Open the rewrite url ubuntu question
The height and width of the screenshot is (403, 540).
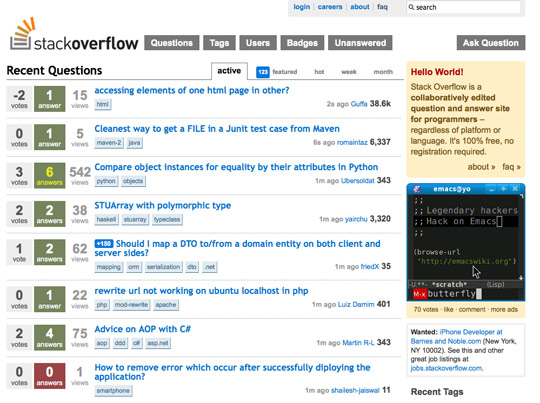[201, 291]
